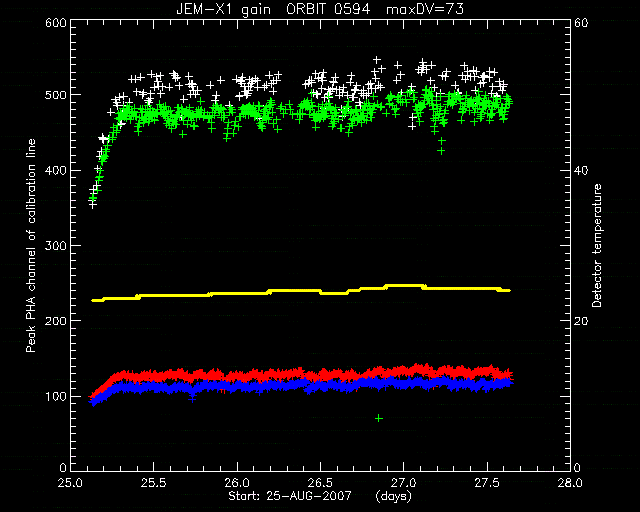
Task: Click the yellow detector temperature line
Action: pyautogui.click(x=301, y=292)
